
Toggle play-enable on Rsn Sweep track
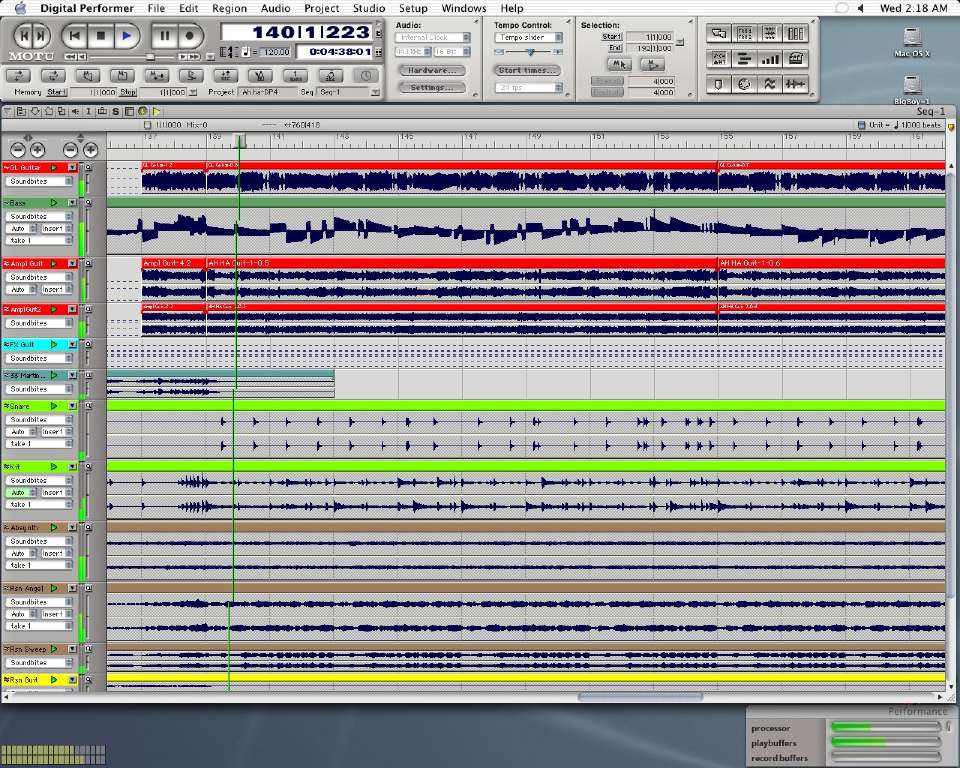pyautogui.click(x=54, y=649)
